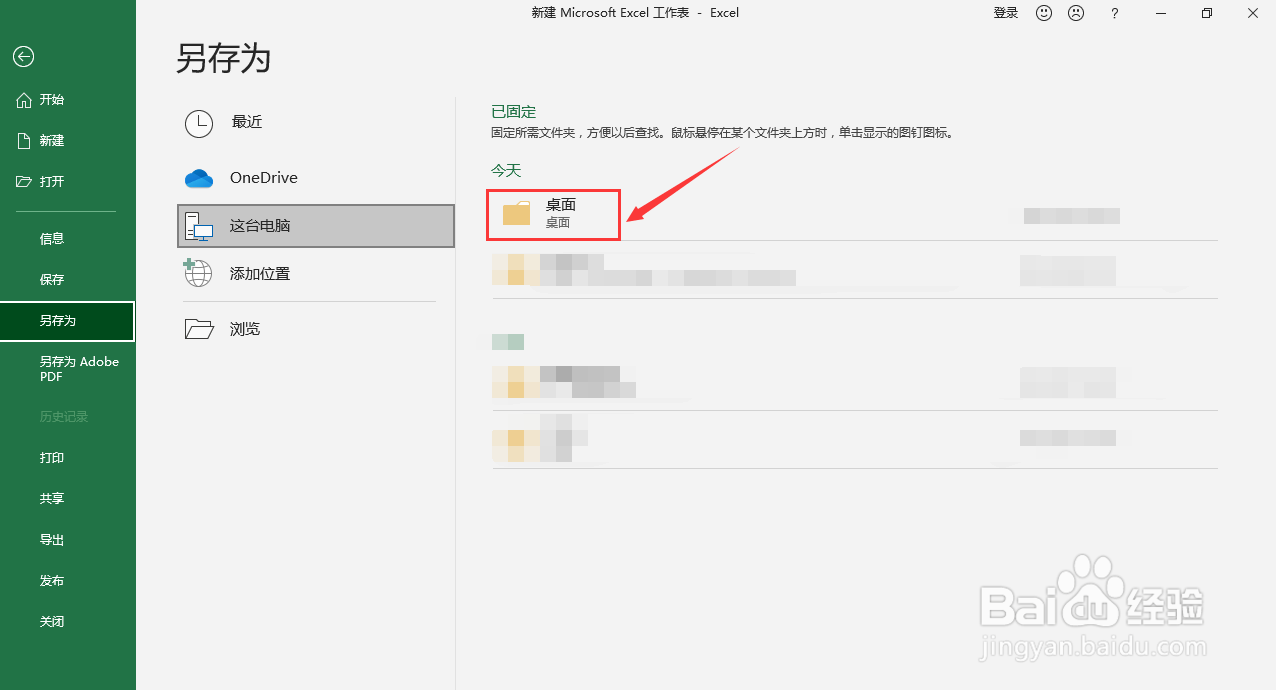Image resolution: width=1276 pixels, height=690 pixels.
Task: Select OneDrive location label
Action: tap(264, 177)
